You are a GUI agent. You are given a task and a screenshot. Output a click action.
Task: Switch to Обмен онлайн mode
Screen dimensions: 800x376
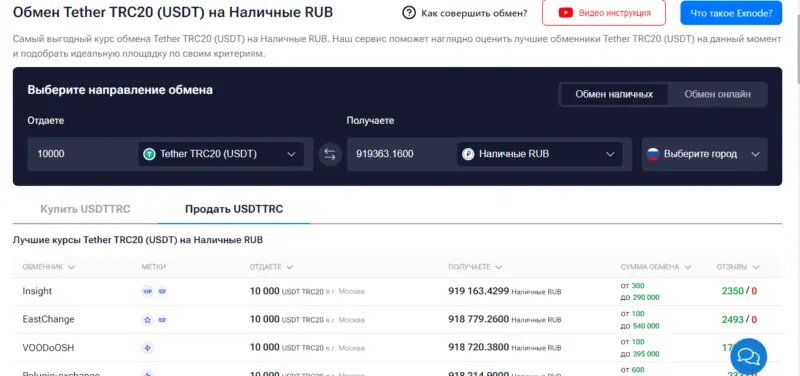click(717, 94)
